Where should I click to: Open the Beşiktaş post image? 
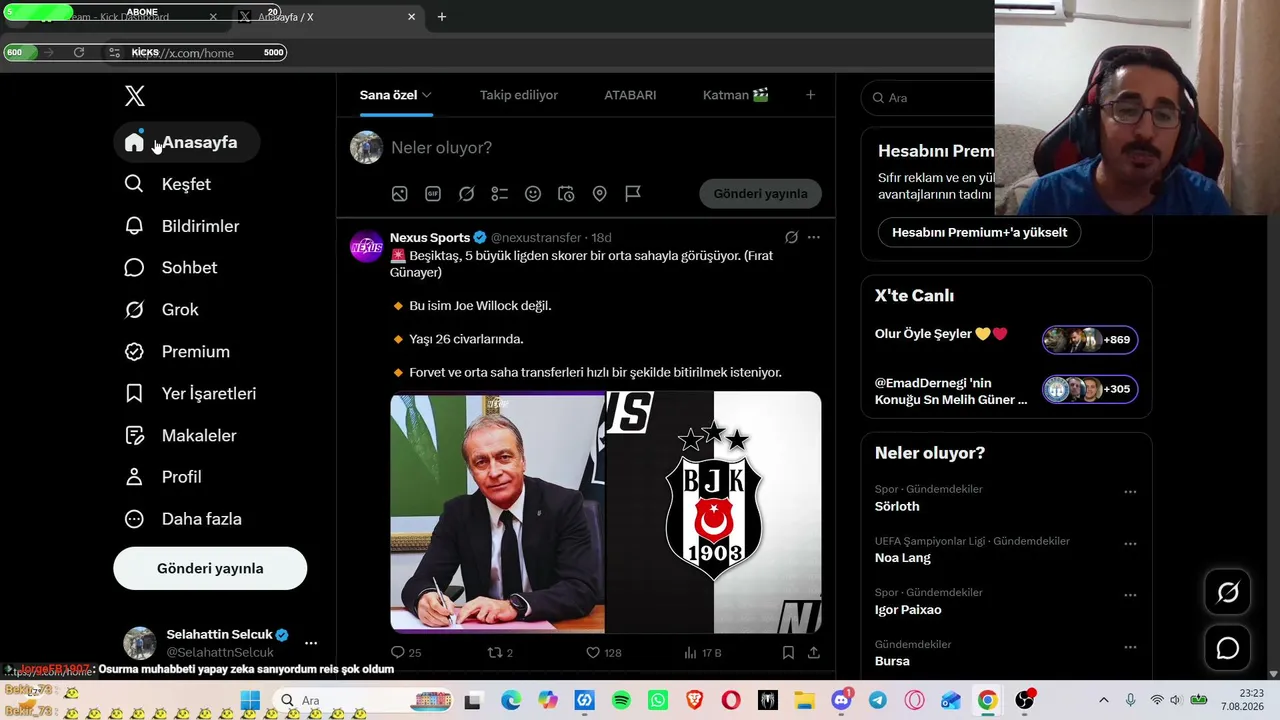pyautogui.click(x=606, y=512)
